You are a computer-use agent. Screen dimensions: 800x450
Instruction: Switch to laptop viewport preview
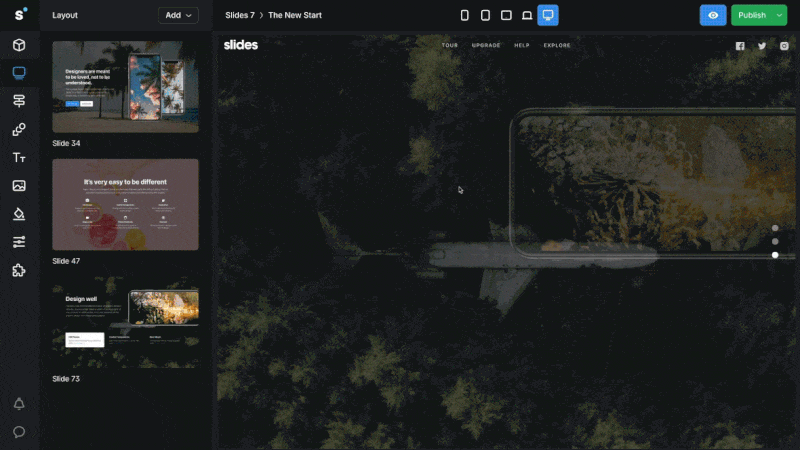coord(527,15)
